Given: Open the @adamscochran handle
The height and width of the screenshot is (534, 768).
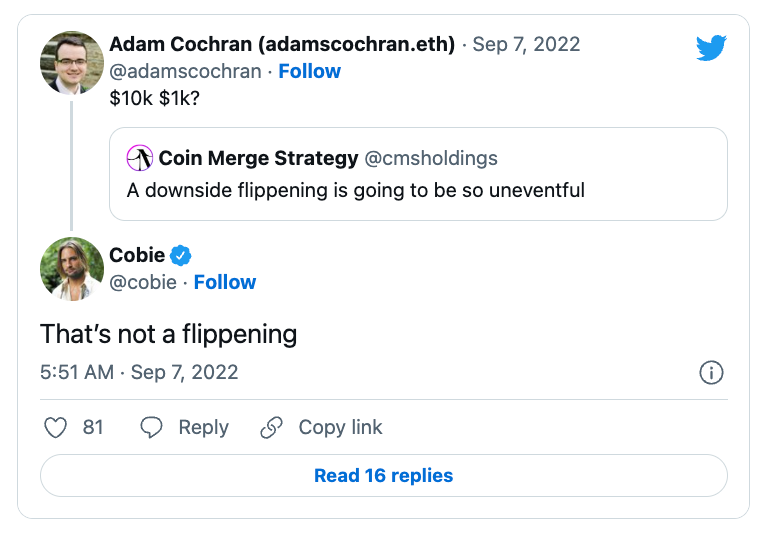Looking at the screenshot, I should pyautogui.click(x=185, y=72).
